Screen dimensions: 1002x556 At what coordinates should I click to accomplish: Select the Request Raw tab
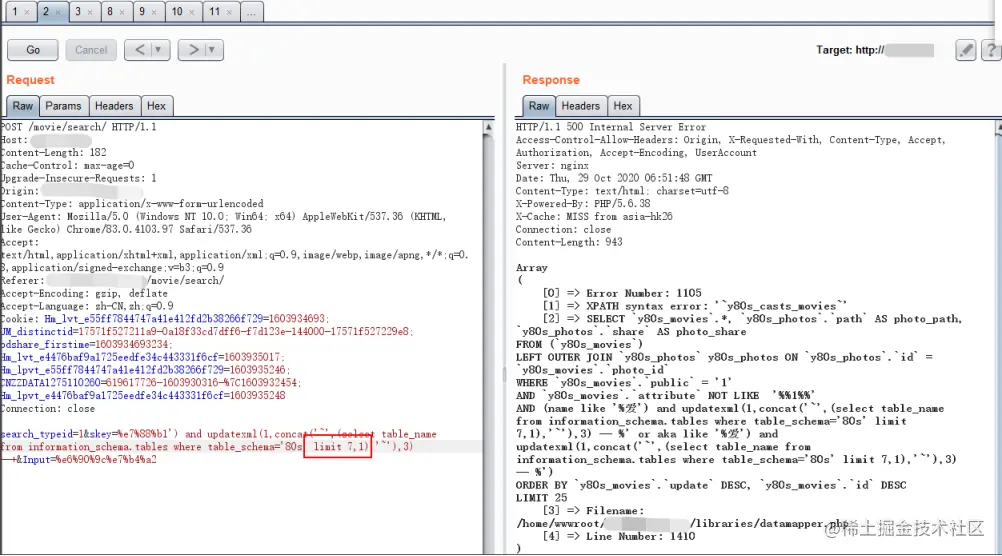(22, 106)
